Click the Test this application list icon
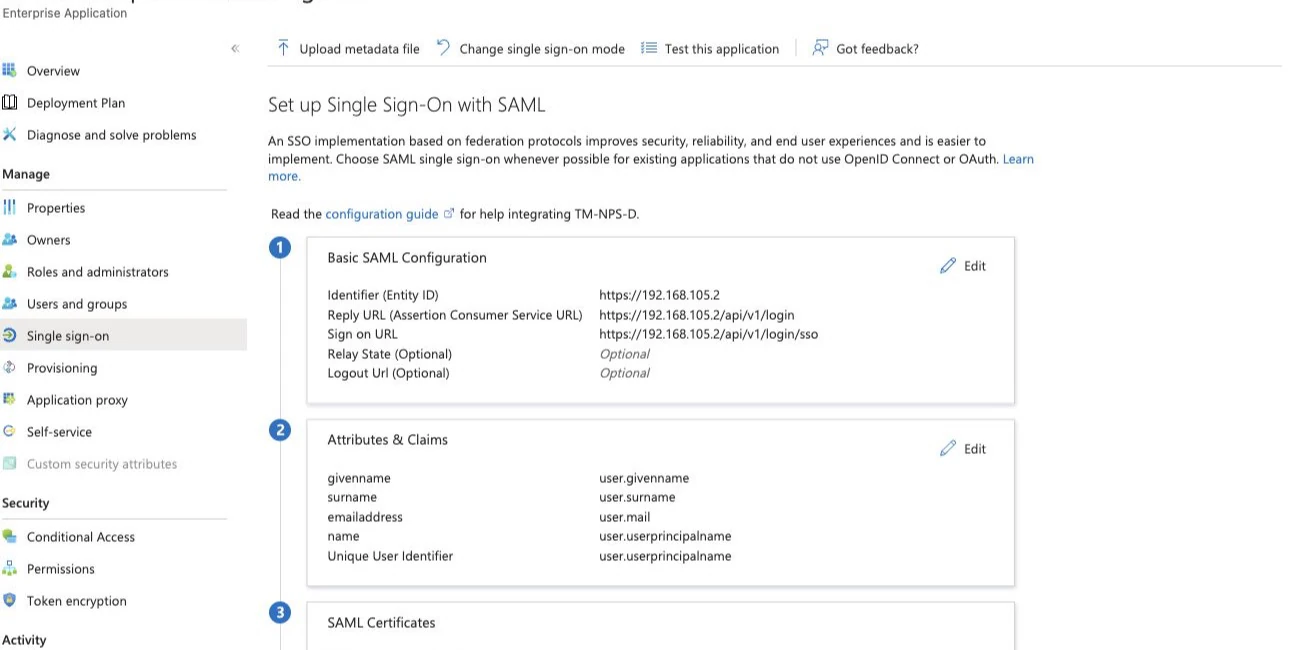The height and width of the screenshot is (650, 1302). [x=648, y=48]
